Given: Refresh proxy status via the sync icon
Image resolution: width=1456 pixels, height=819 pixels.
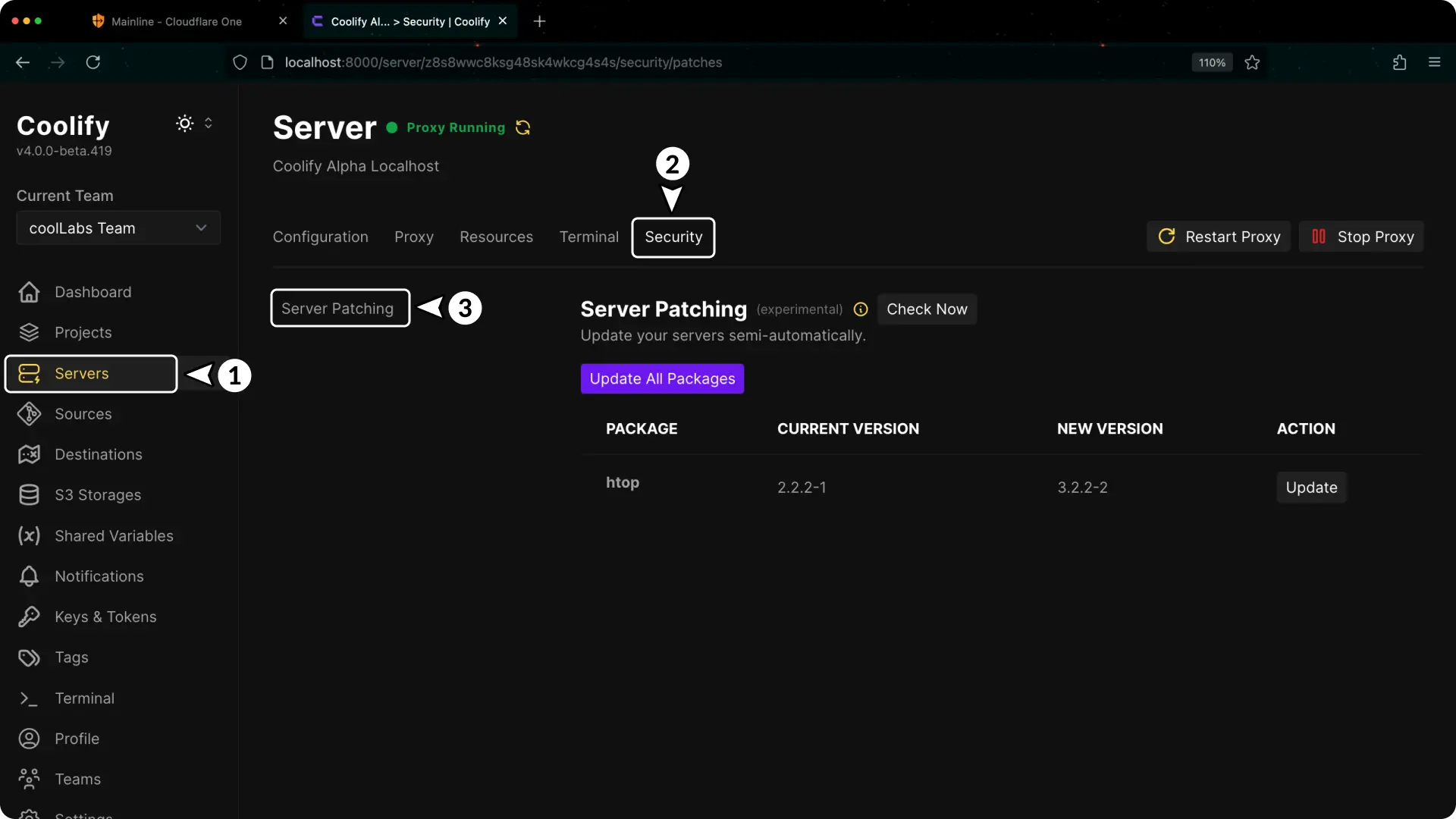Looking at the screenshot, I should [x=522, y=127].
